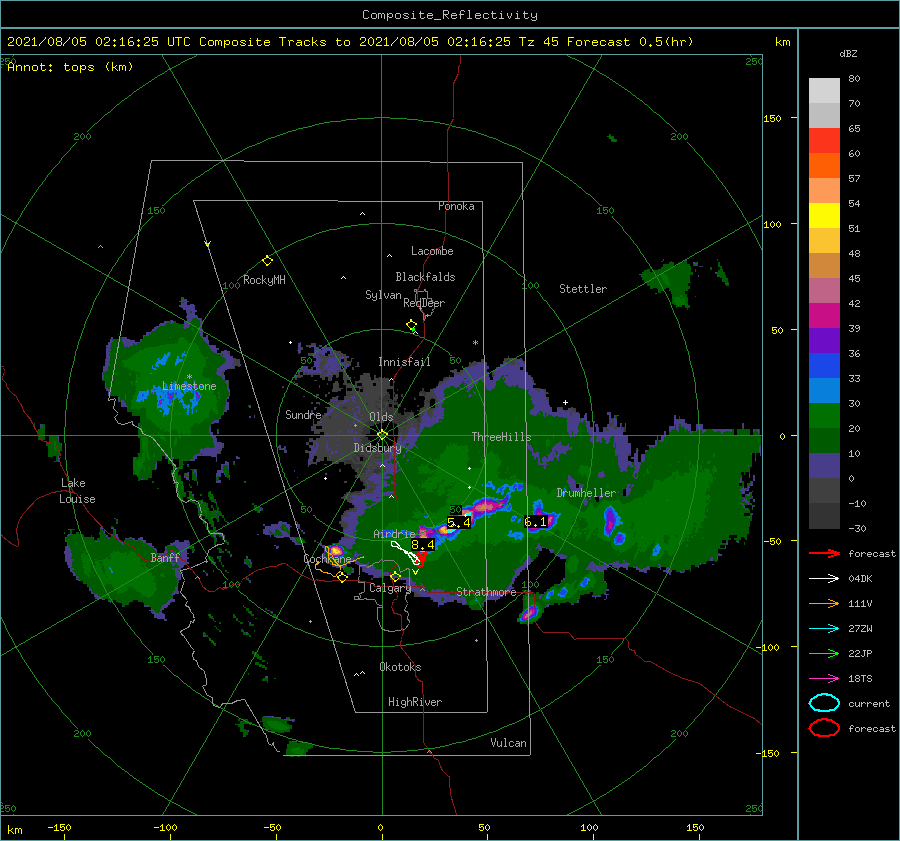Click the Okotoks city label
900x841 pixels.
[400, 666]
